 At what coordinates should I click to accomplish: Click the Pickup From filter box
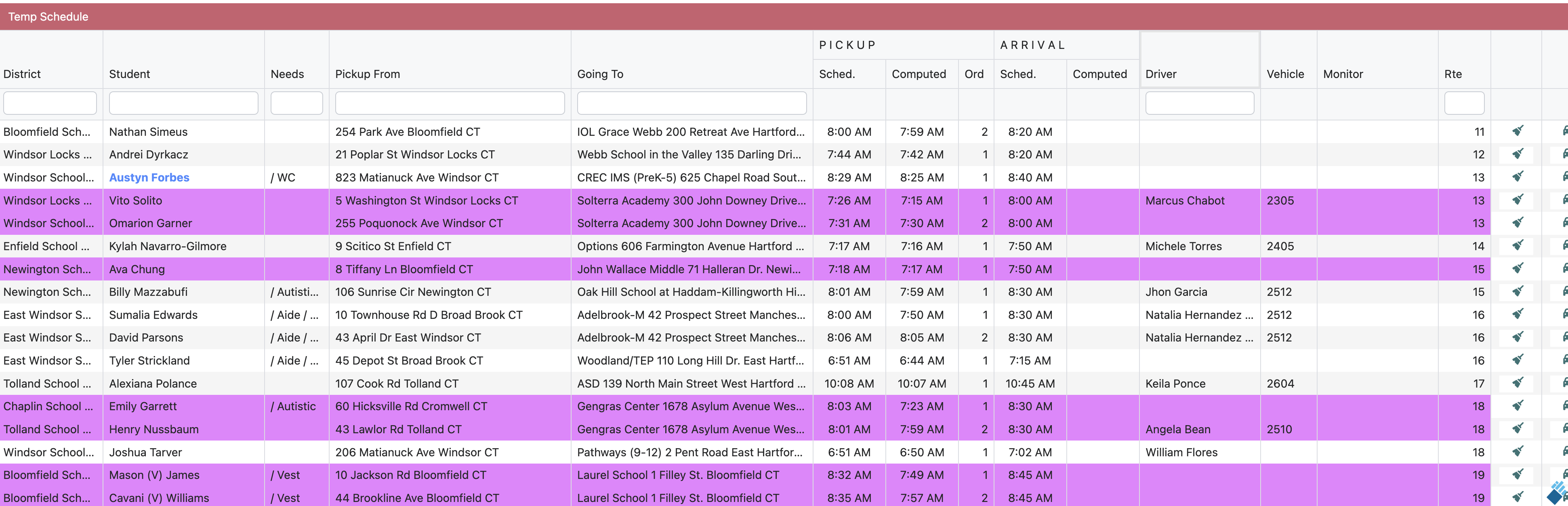(450, 103)
